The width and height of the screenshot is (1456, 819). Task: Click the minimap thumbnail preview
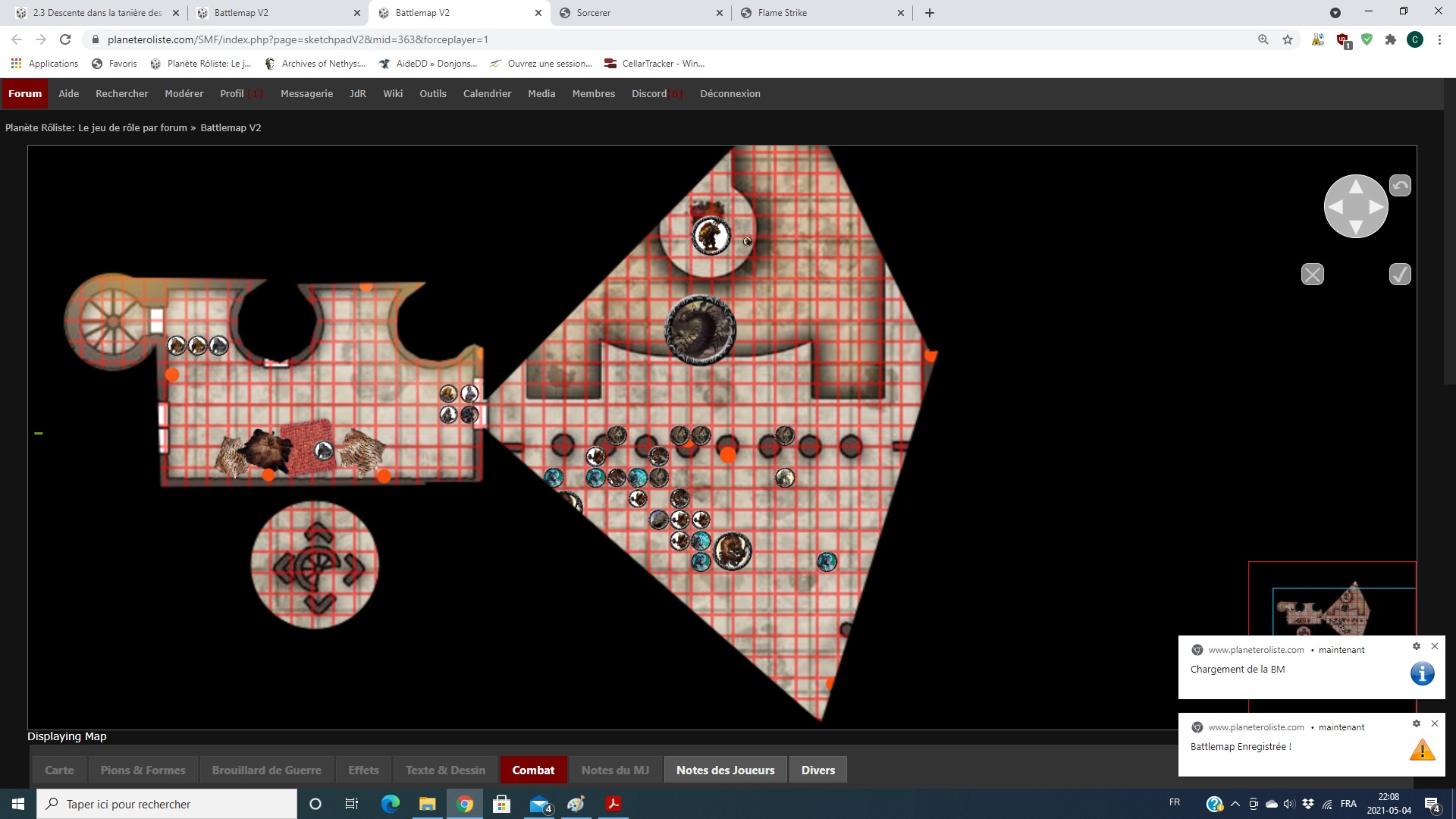point(1331,608)
